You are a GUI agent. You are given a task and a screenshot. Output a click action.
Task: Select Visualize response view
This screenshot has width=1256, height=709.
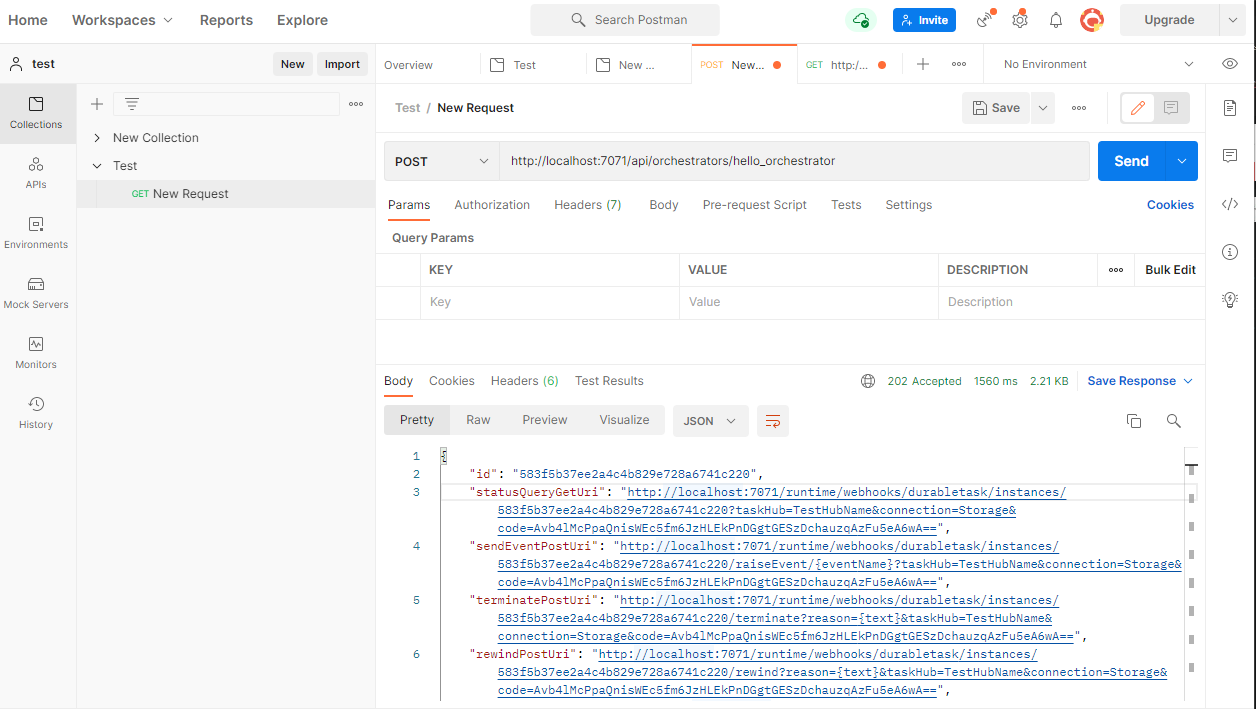pyautogui.click(x=625, y=420)
